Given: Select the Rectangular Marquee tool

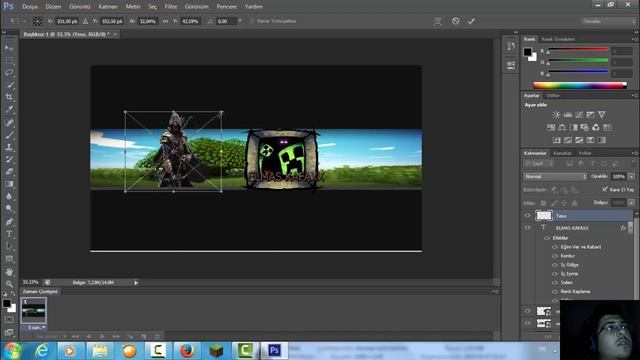Looking at the screenshot, I should tap(9, 60).
